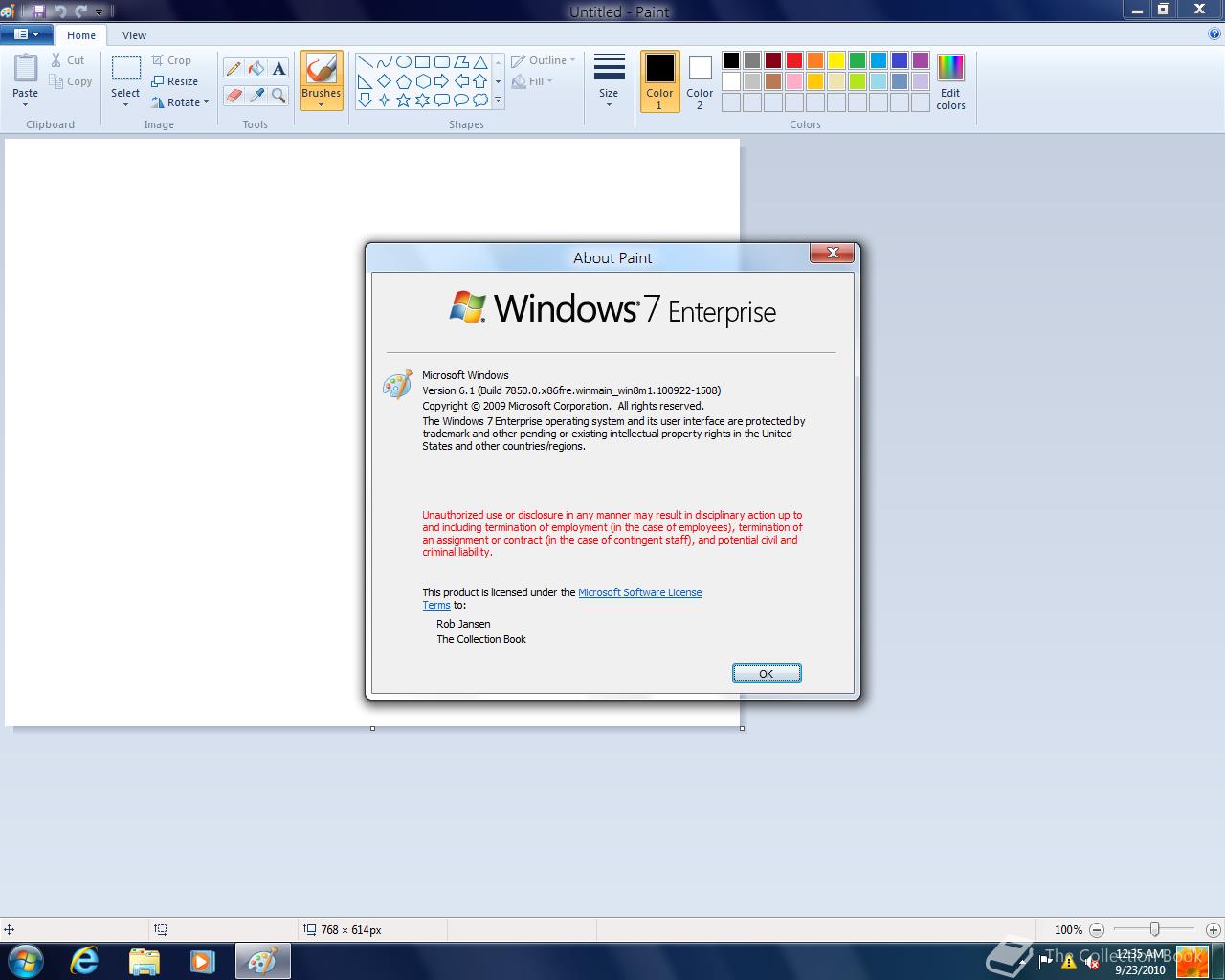Open Paint Help question mark icon
Screen dimensions: 1225x980
[x=1214, y=34]
